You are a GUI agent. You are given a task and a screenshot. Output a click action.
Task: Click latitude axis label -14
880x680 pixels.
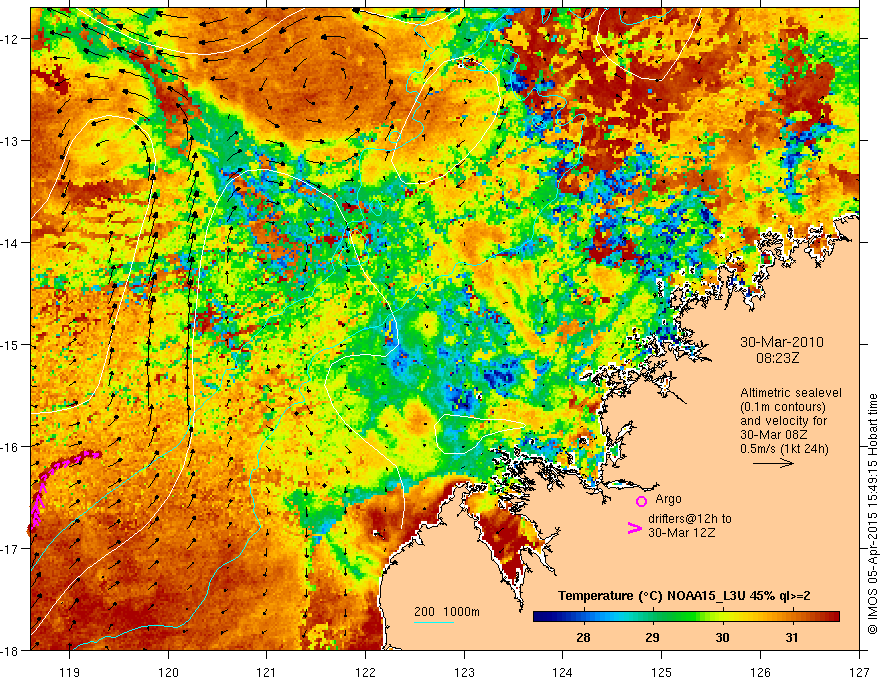[11, 242]
